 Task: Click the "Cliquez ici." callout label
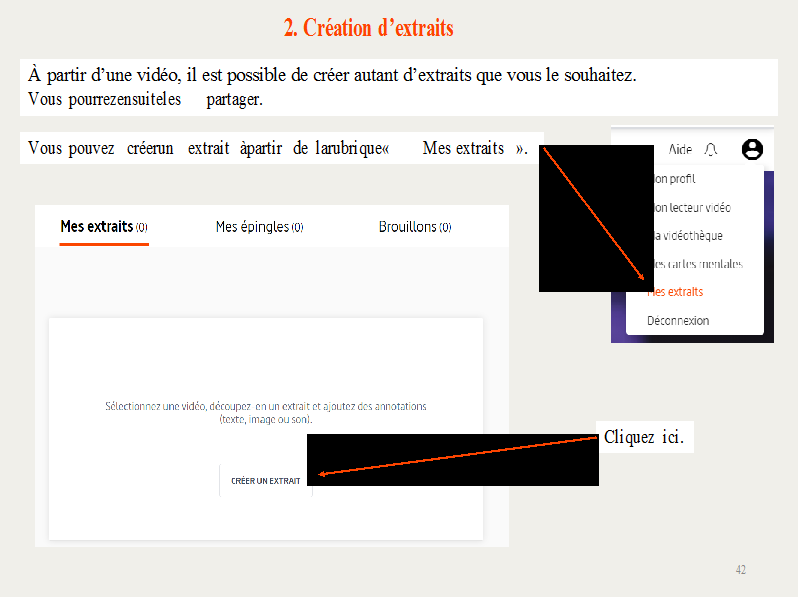pos(644,438)
